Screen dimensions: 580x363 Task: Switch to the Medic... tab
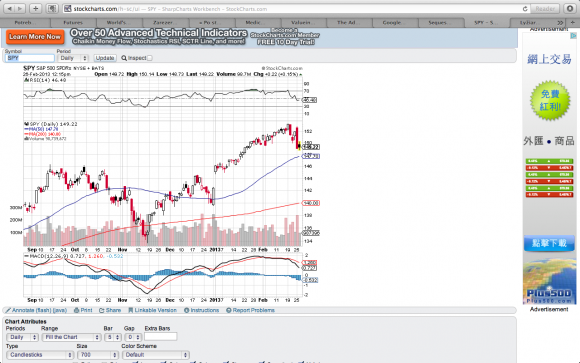click(x=256, y=23)
